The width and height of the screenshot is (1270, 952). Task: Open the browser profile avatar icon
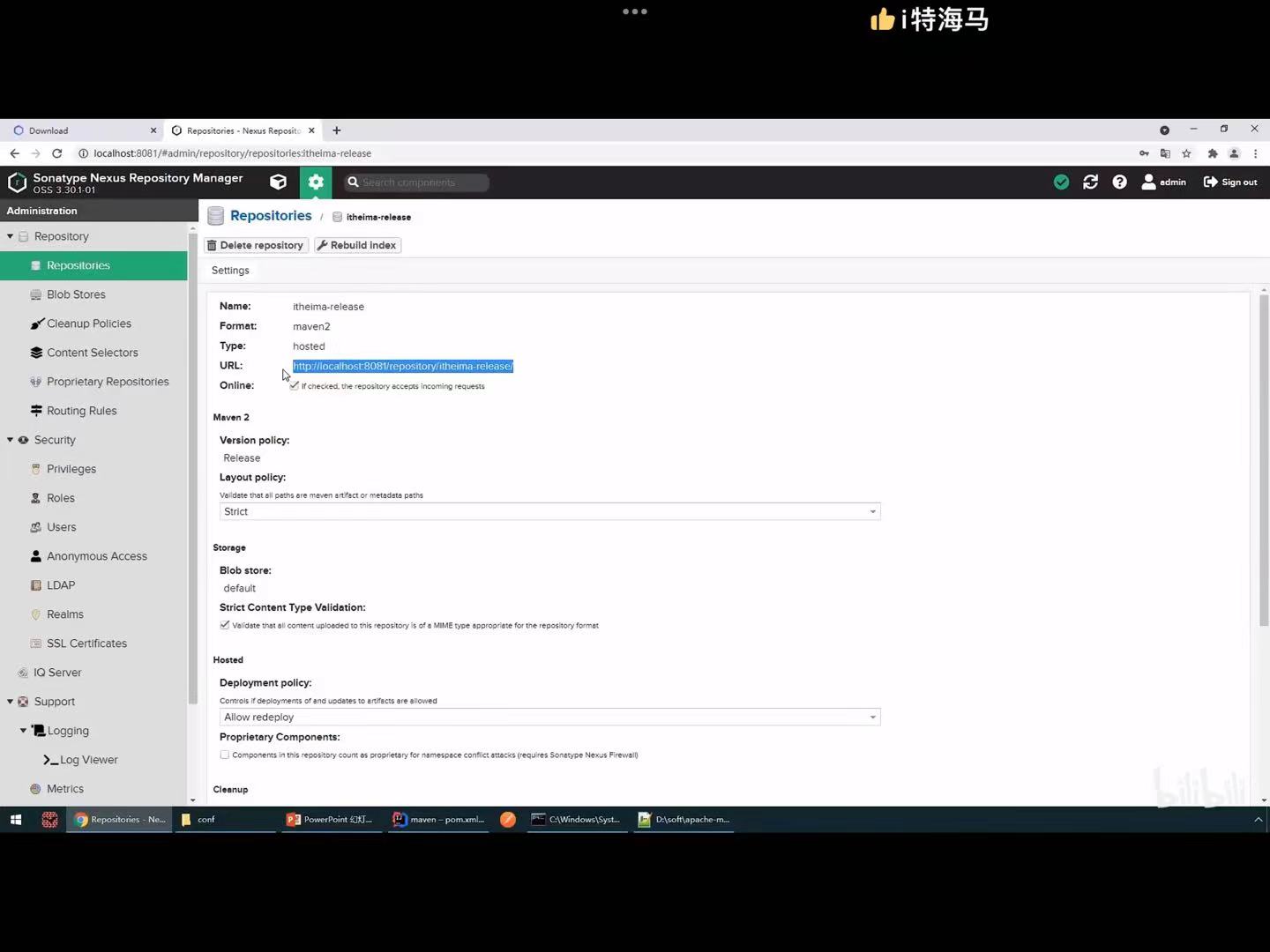[1234, 153]
